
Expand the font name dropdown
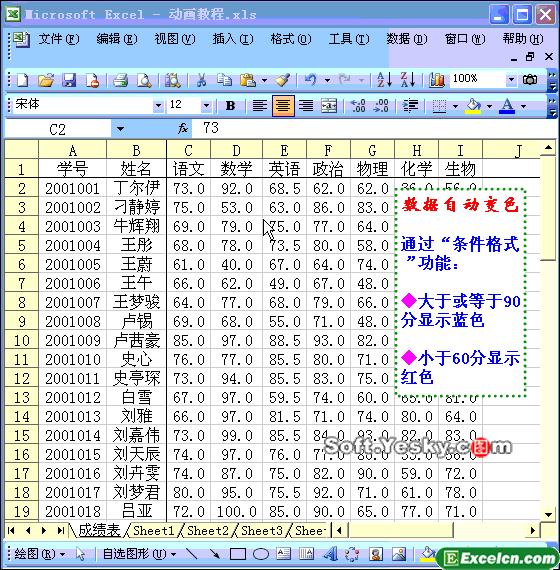pos(158,106)
